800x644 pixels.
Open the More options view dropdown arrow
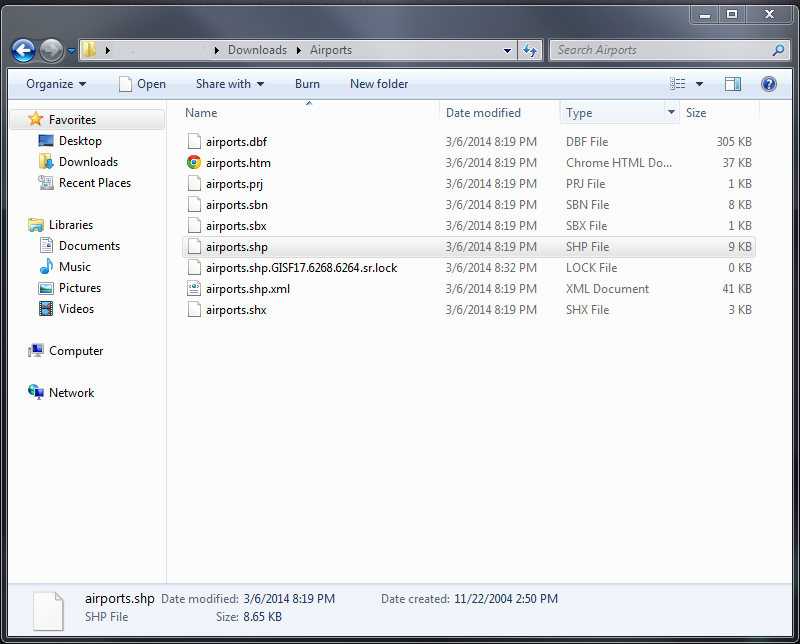[x=699, y=84]
